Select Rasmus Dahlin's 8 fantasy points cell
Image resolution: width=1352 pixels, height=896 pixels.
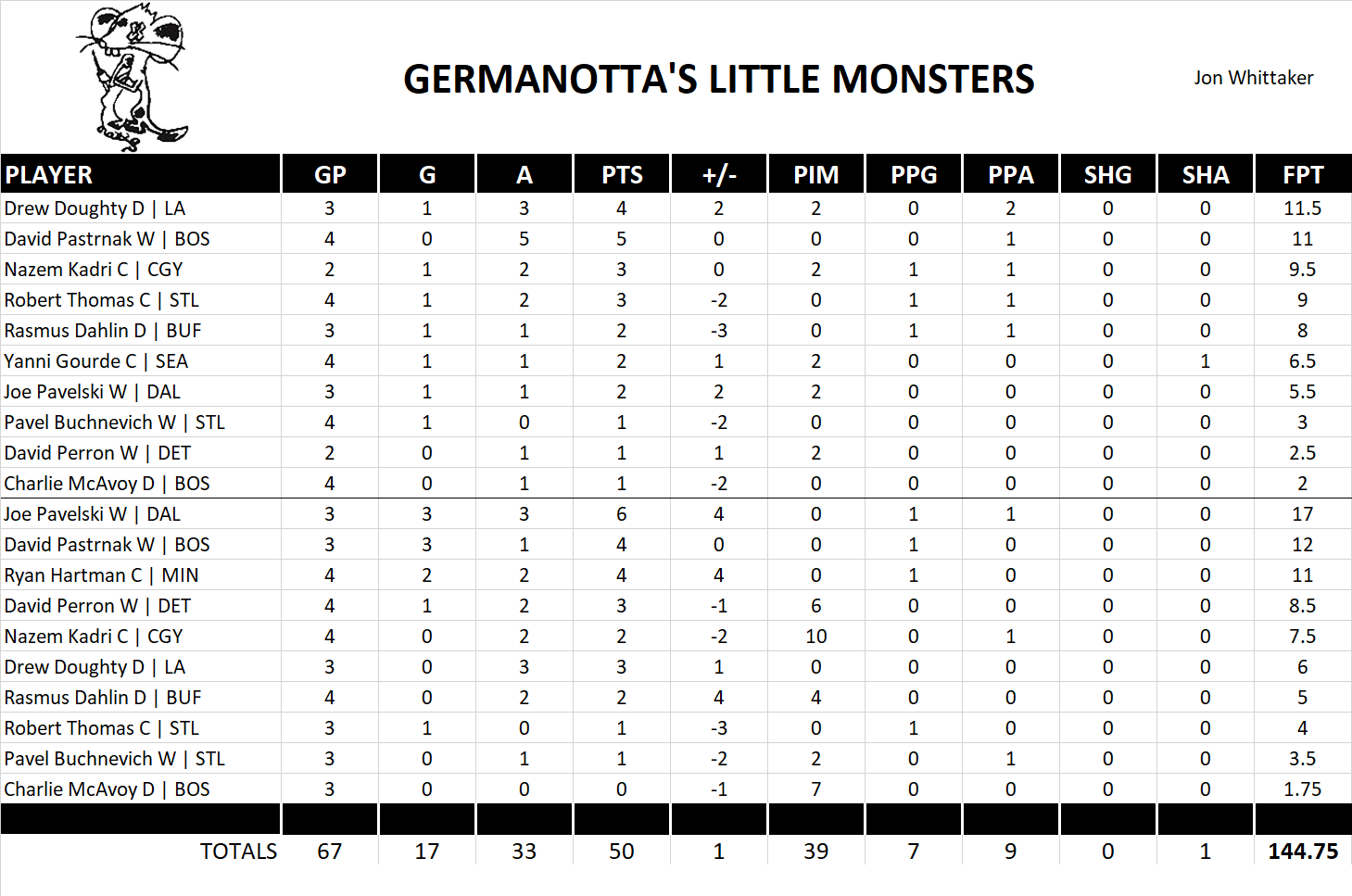pyautogui.click(x=1302, y=331)
